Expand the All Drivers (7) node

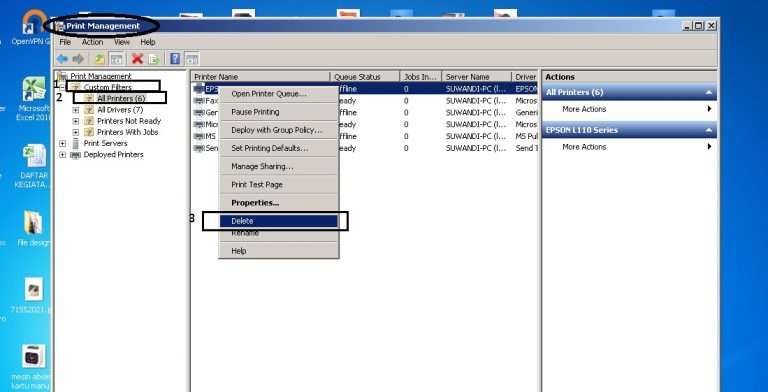tap(75, 110)
